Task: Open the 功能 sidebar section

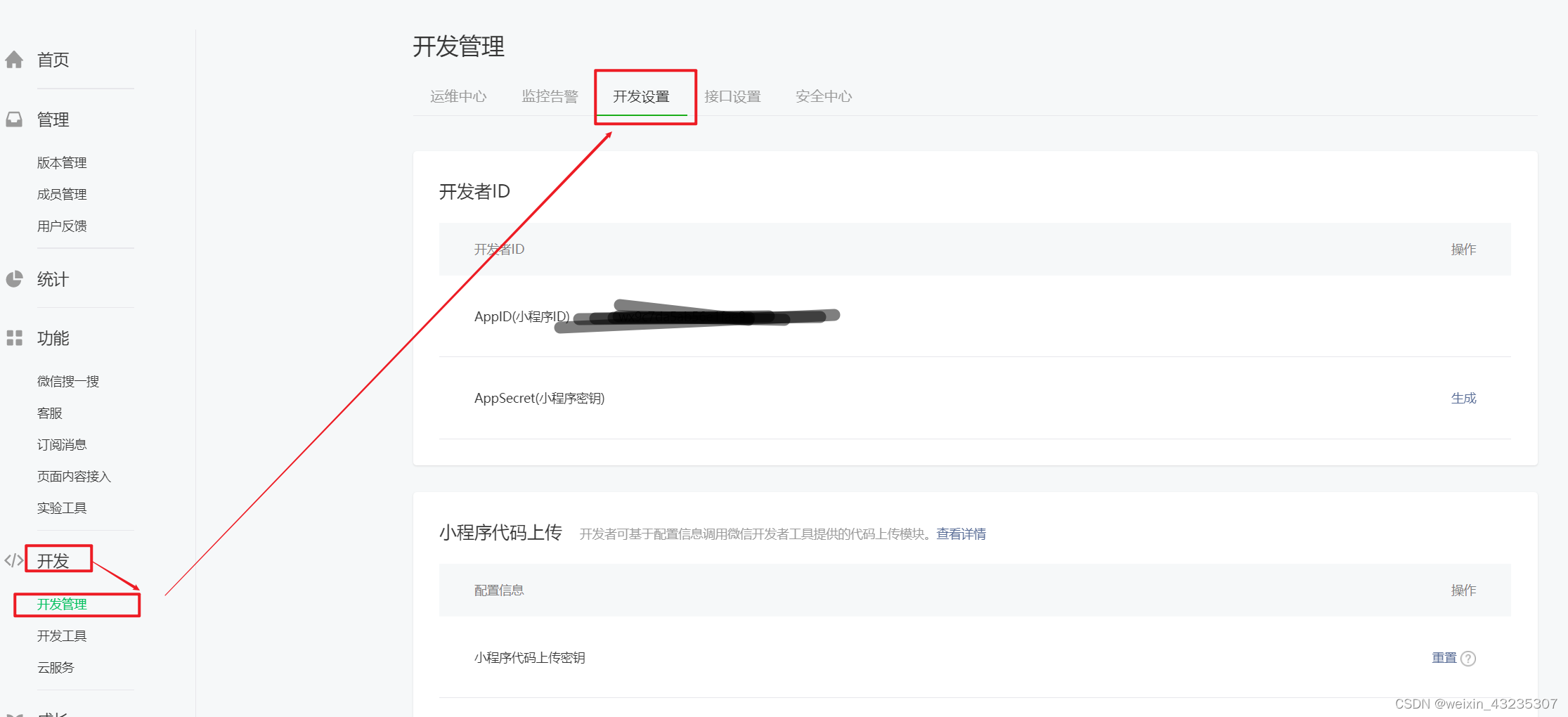Action: point(53,338)
